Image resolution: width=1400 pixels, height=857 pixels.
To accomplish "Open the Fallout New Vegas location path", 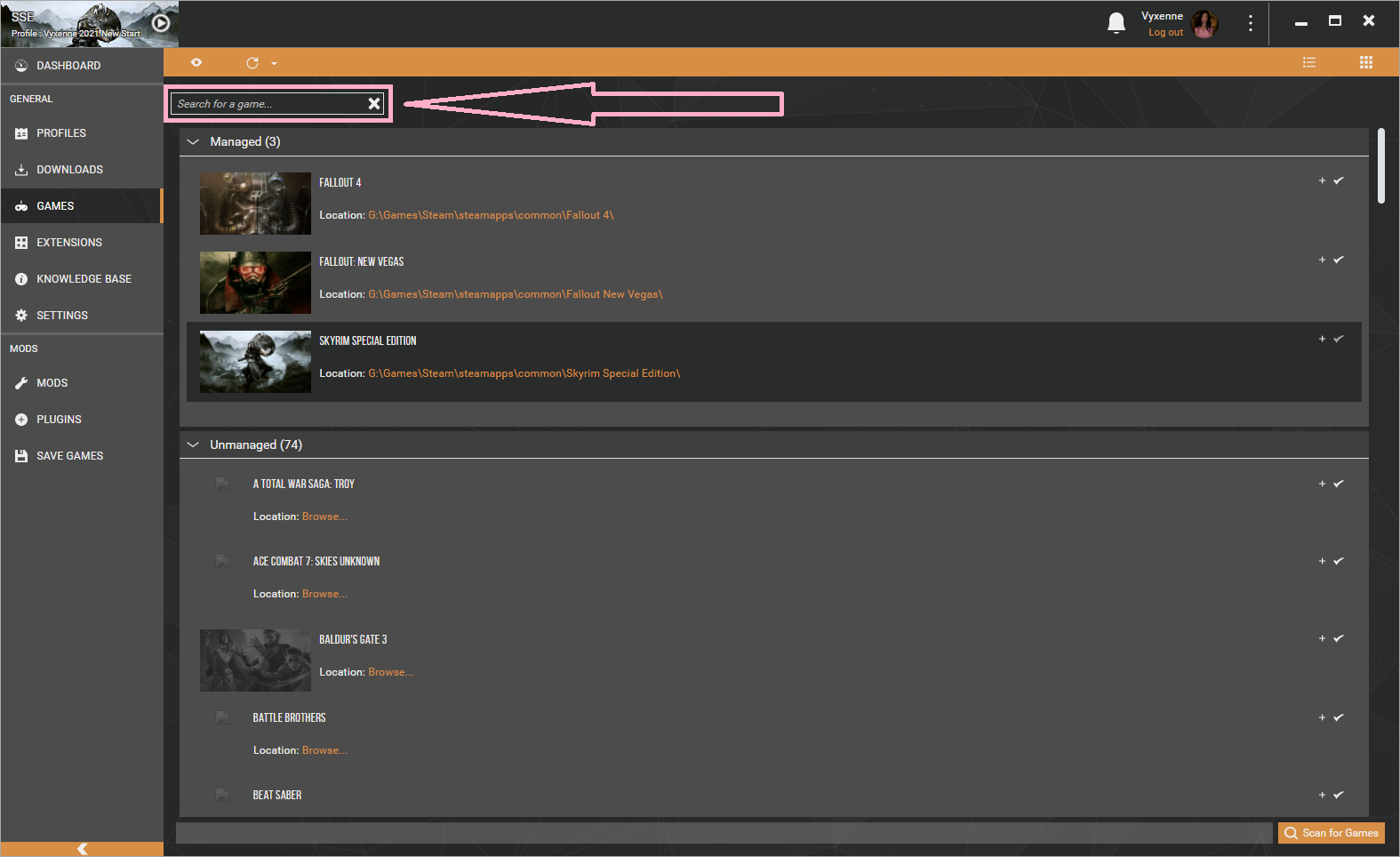I will [x=516, y=294].
